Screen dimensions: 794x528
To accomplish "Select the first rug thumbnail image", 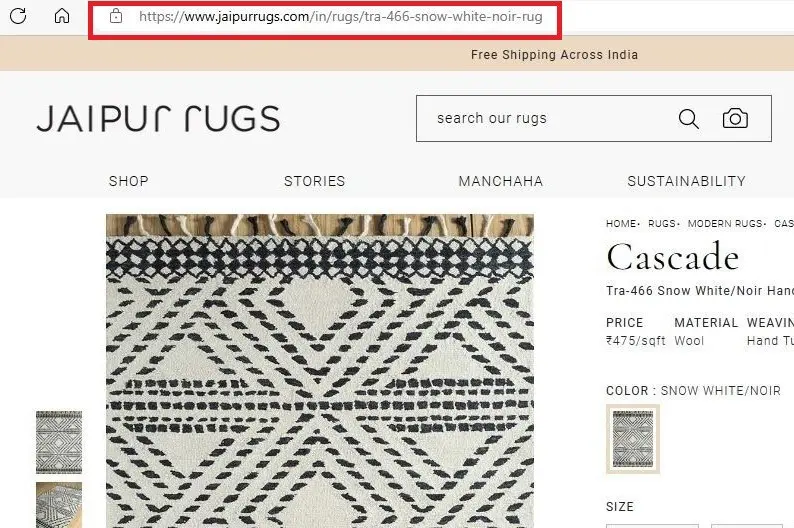I will click(59, 442).
